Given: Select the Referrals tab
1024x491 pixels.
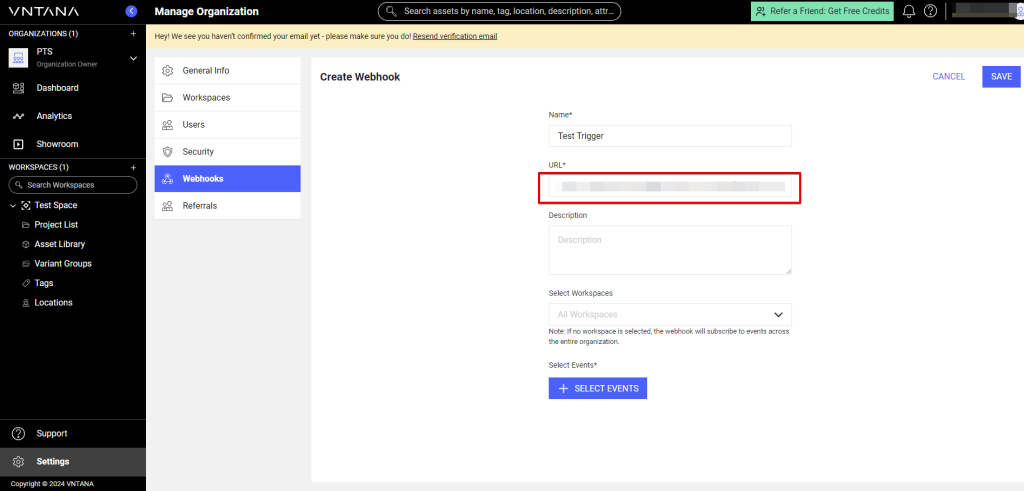Looking at the screenshot, I should [x=199, y=206].
